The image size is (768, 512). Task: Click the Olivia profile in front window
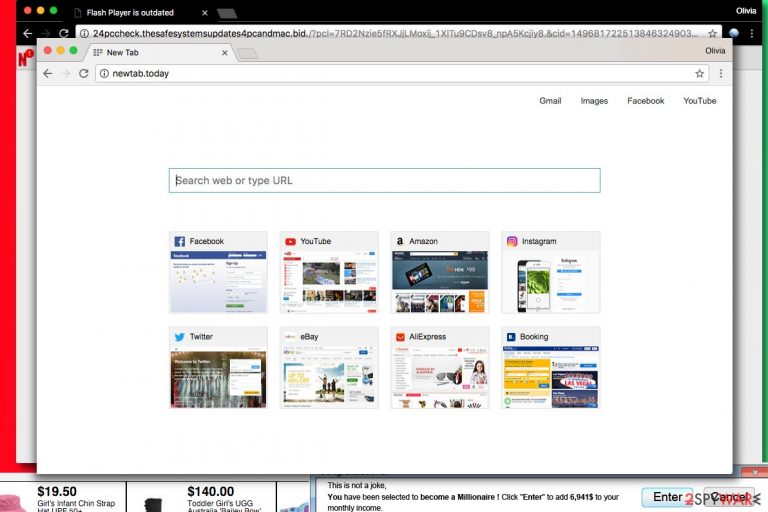[715, 50]
